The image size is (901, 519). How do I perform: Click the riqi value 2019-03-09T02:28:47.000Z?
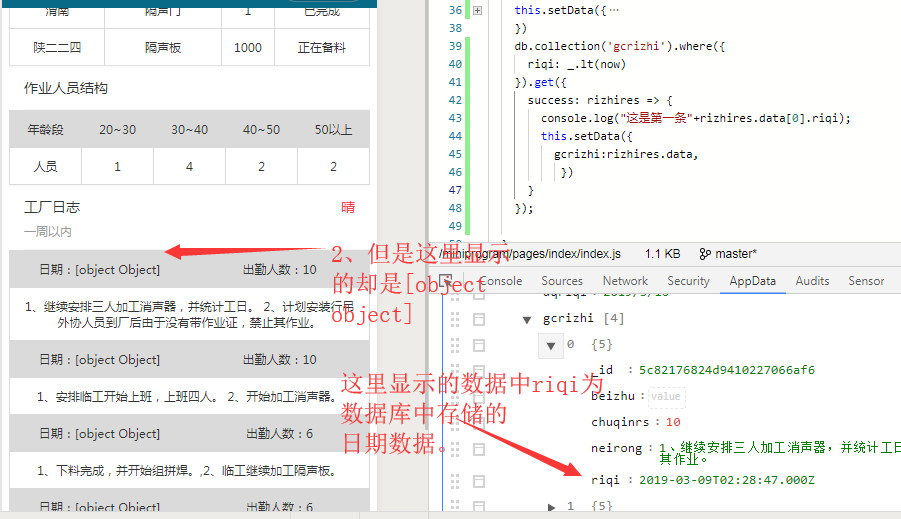coord(727,480)
